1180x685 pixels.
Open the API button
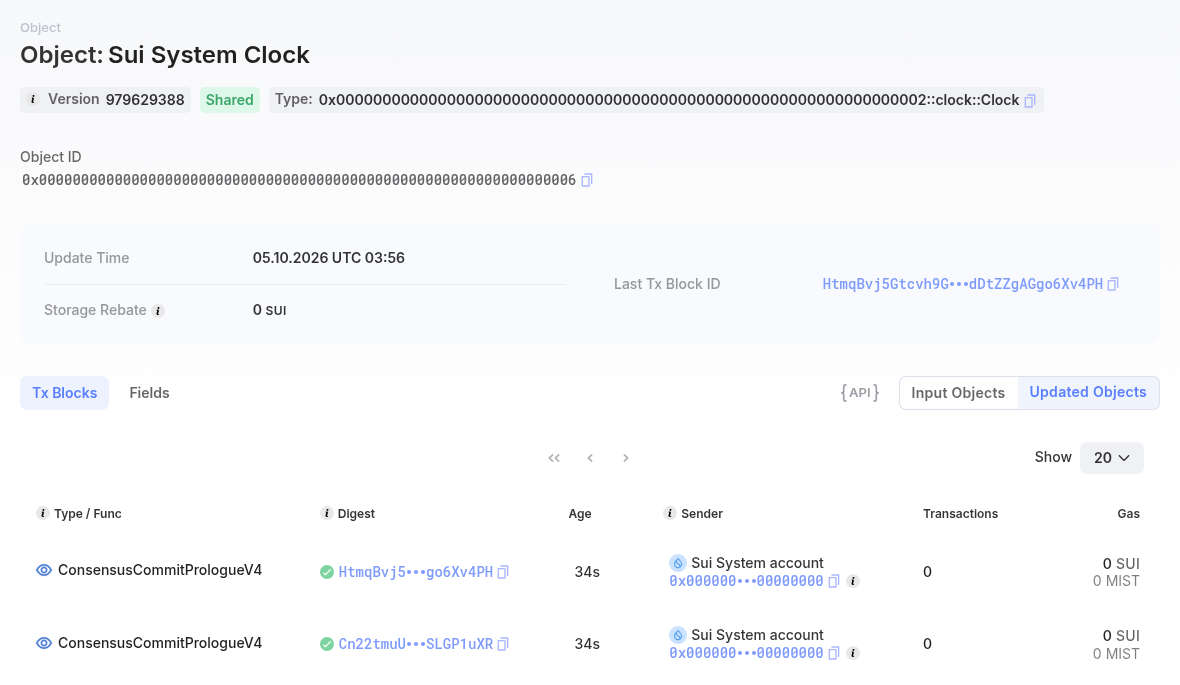pyautogui.click(x=859, y=393)
